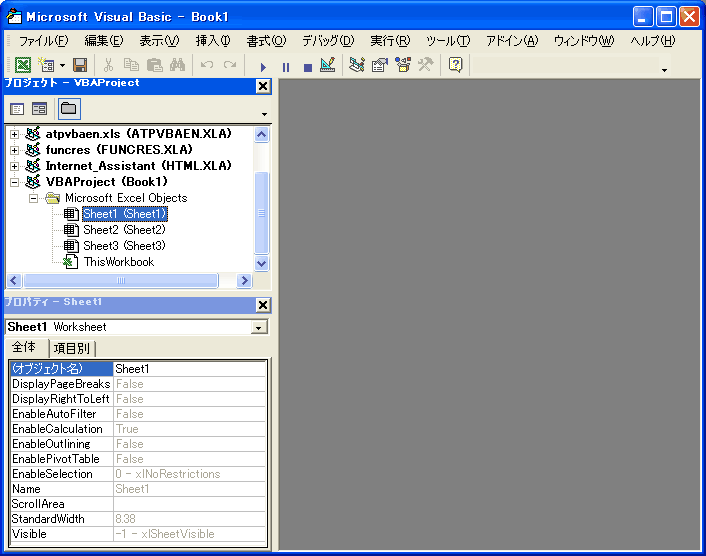Click View Object icon in project panel

[x=40, y=108]
